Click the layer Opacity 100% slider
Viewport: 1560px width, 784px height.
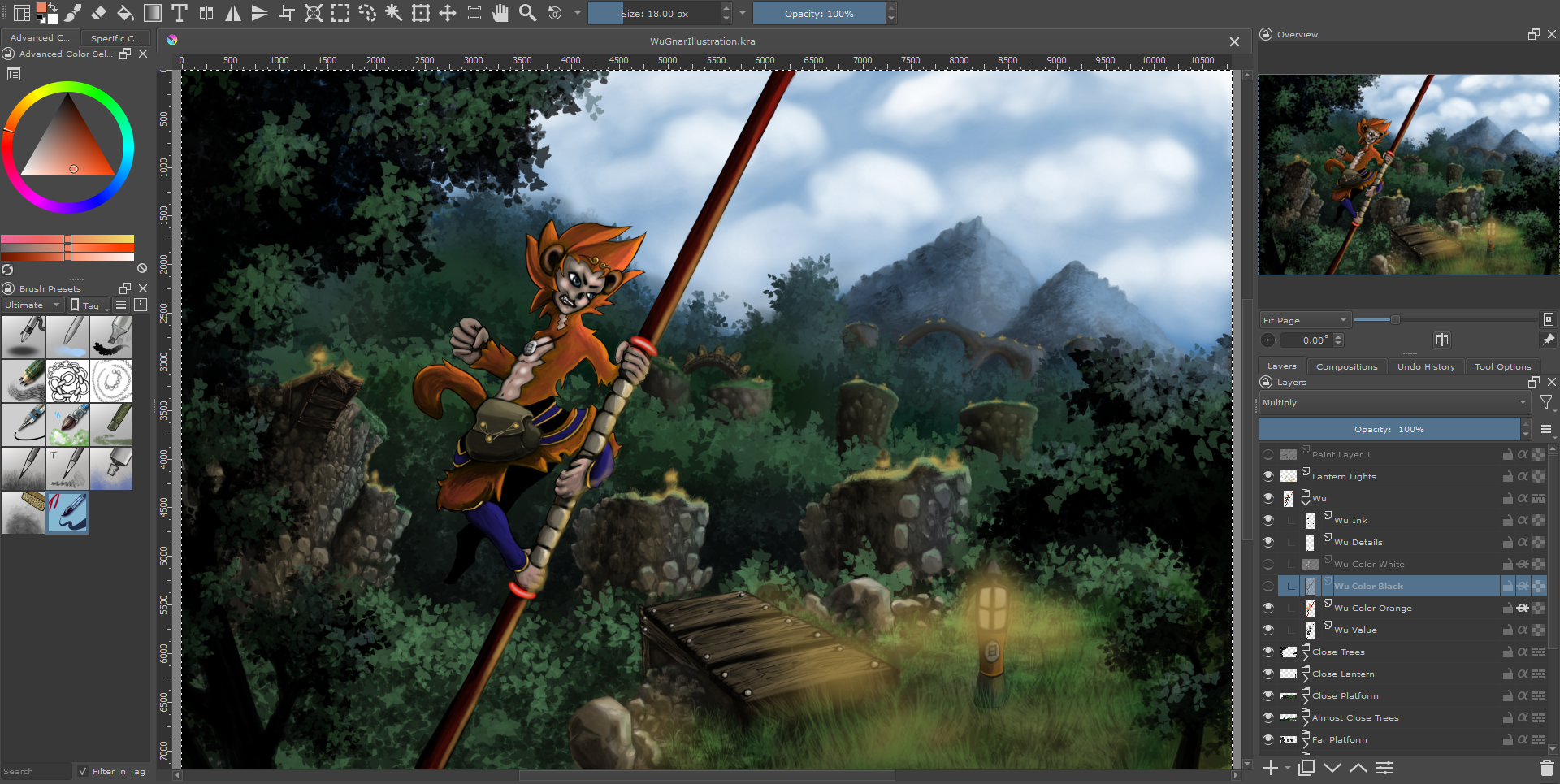[x=1389, y=429]
